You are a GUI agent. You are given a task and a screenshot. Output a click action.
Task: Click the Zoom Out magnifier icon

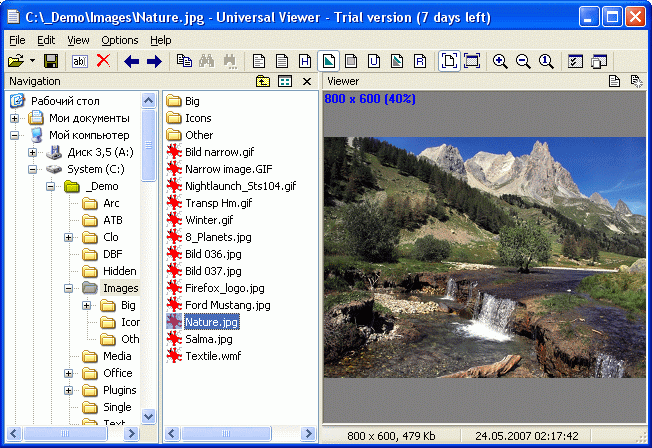[x=523, y=61]
